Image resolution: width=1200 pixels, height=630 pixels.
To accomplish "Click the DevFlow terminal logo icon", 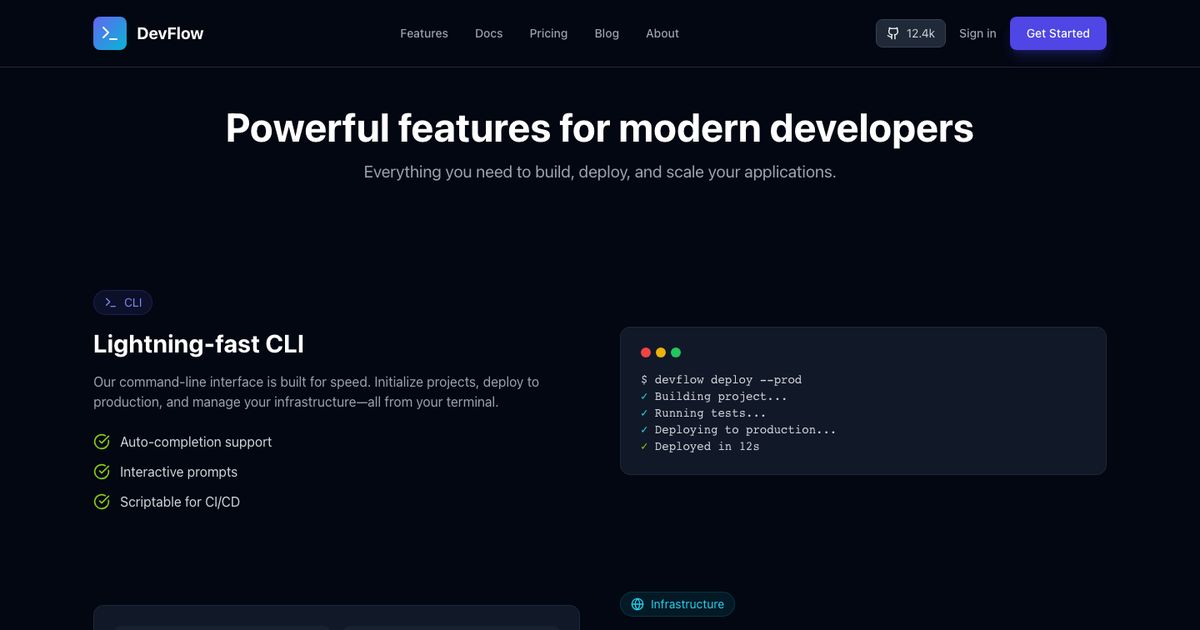I will [110, 33].
